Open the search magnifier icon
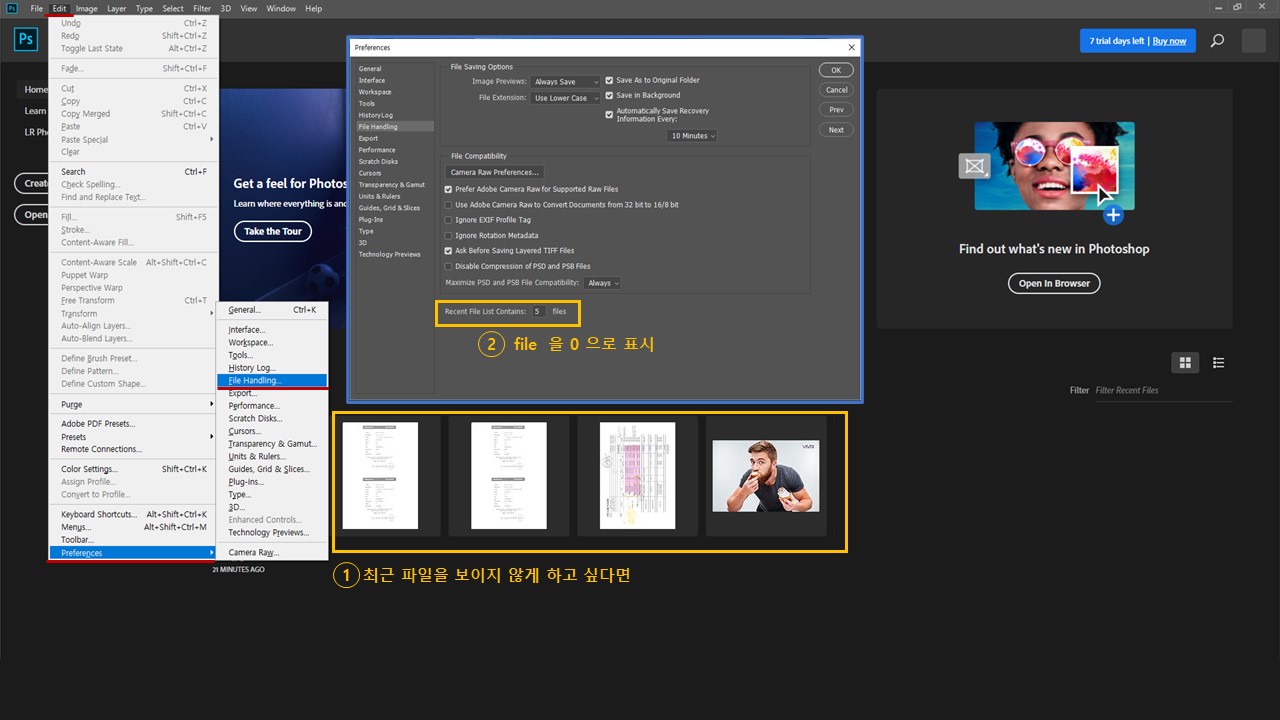Image resolution: width=1280 pixels, height=720 pixels. coord(1217,41)
